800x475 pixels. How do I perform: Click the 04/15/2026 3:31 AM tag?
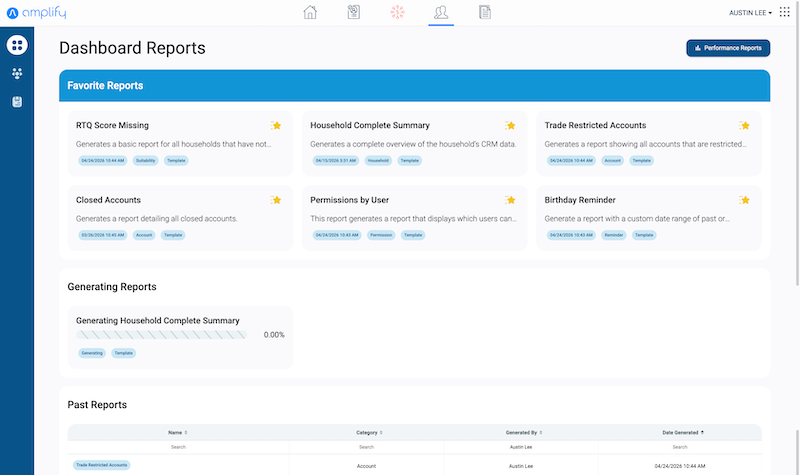336,161
